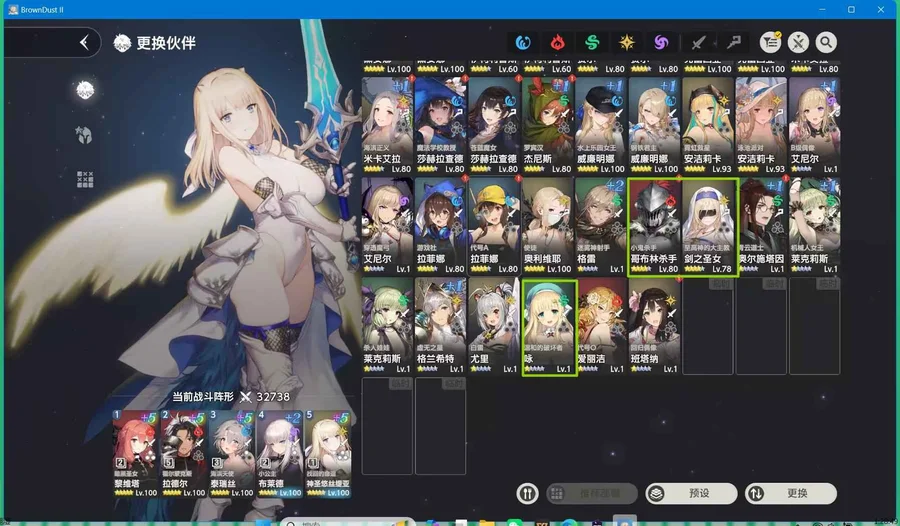Viewport: 900px width, 526px height.
Task: Toggle the fire element filter
Action: coord(557,42)
